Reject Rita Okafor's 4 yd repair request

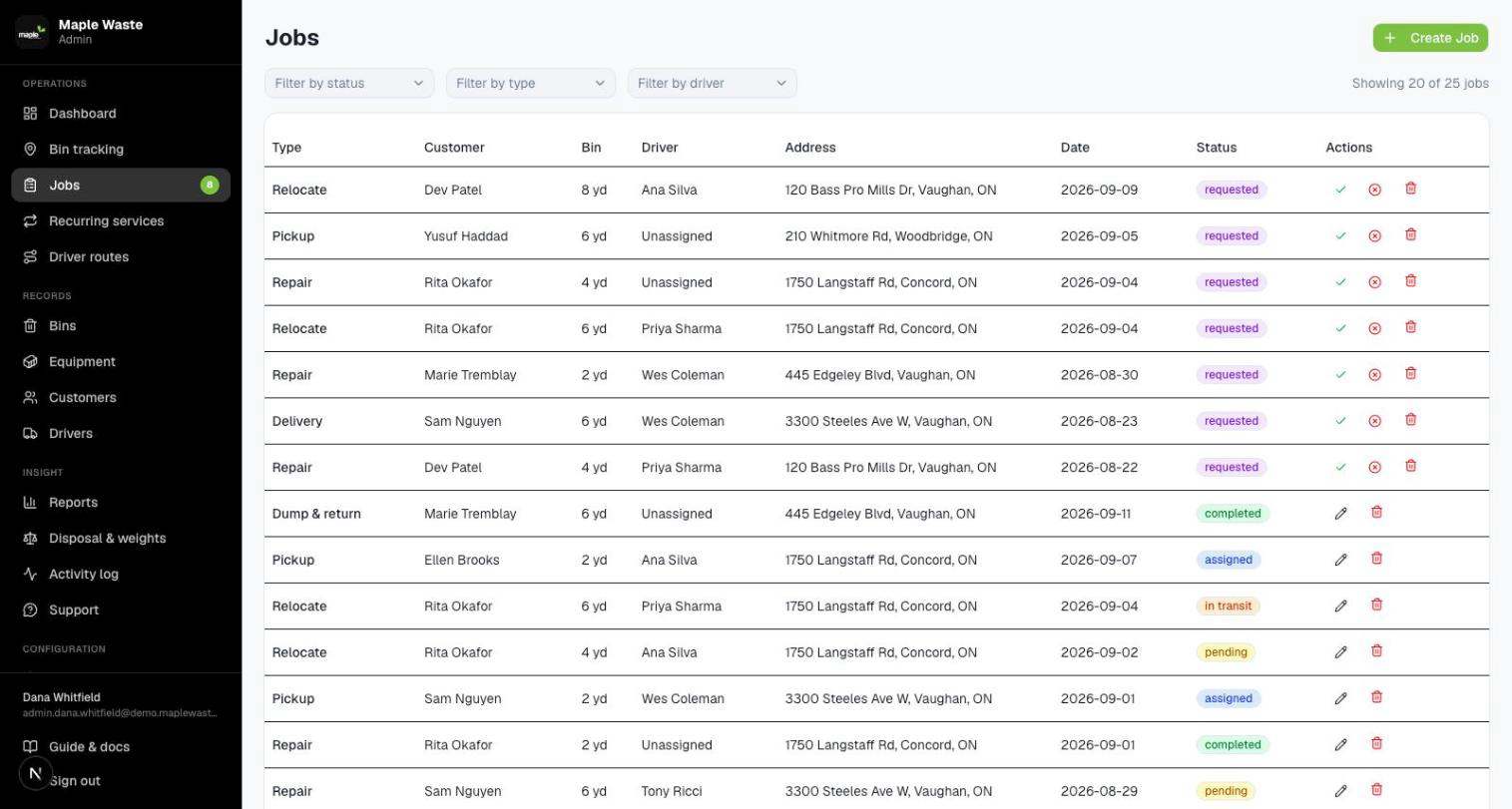click(1374, 282)
